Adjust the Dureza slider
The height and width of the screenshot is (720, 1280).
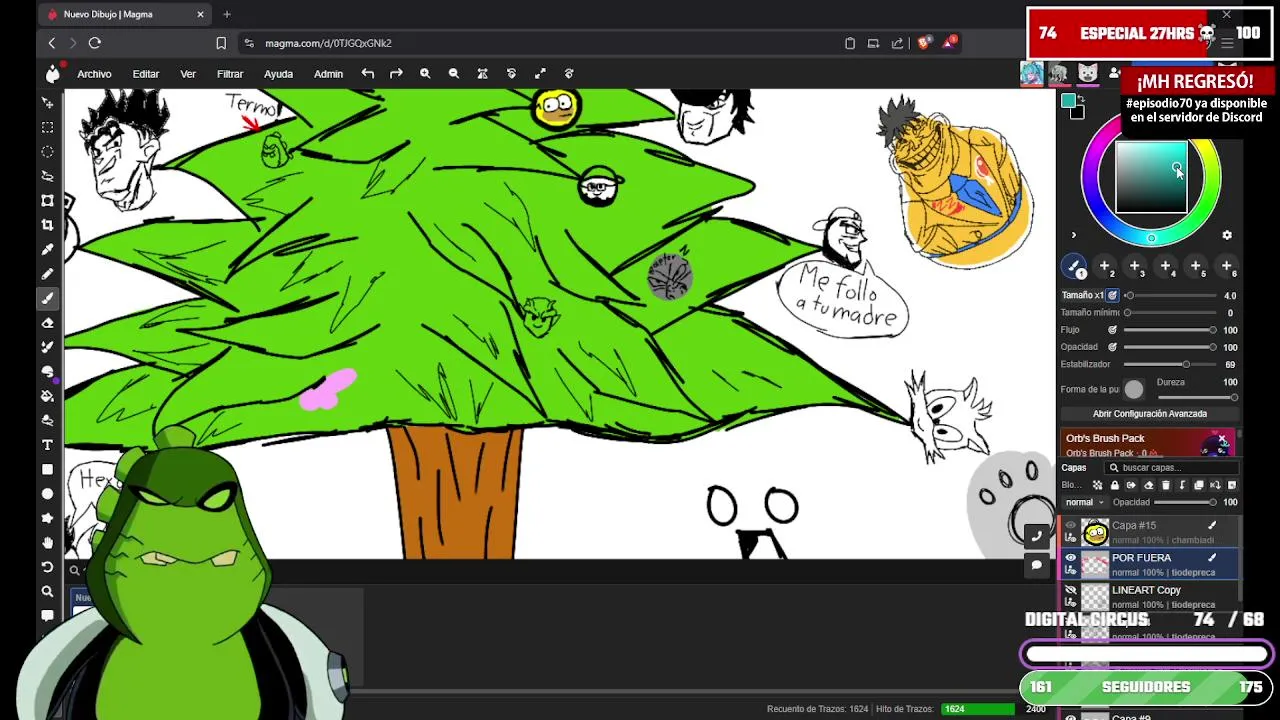tap(1198, 397)
